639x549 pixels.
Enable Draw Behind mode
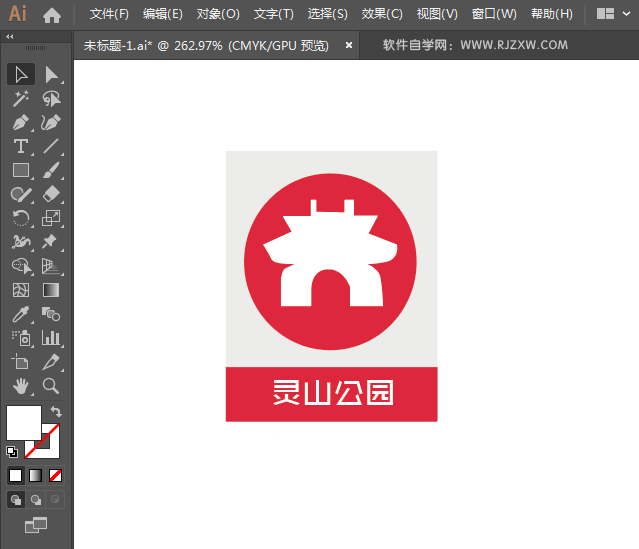pyautogui.click(x=36, y=500)
